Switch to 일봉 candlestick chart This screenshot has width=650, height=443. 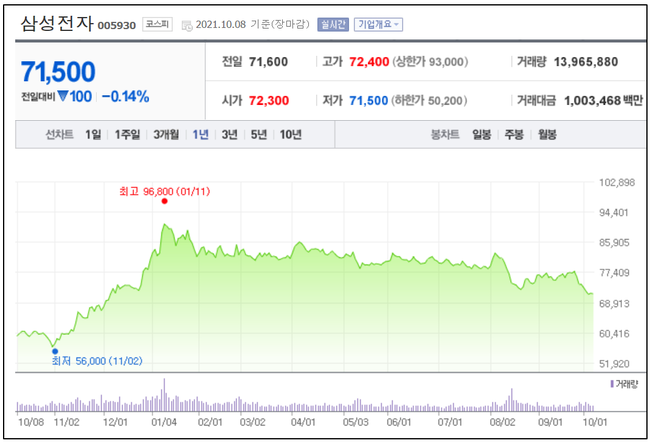click(x=481, y=134)
